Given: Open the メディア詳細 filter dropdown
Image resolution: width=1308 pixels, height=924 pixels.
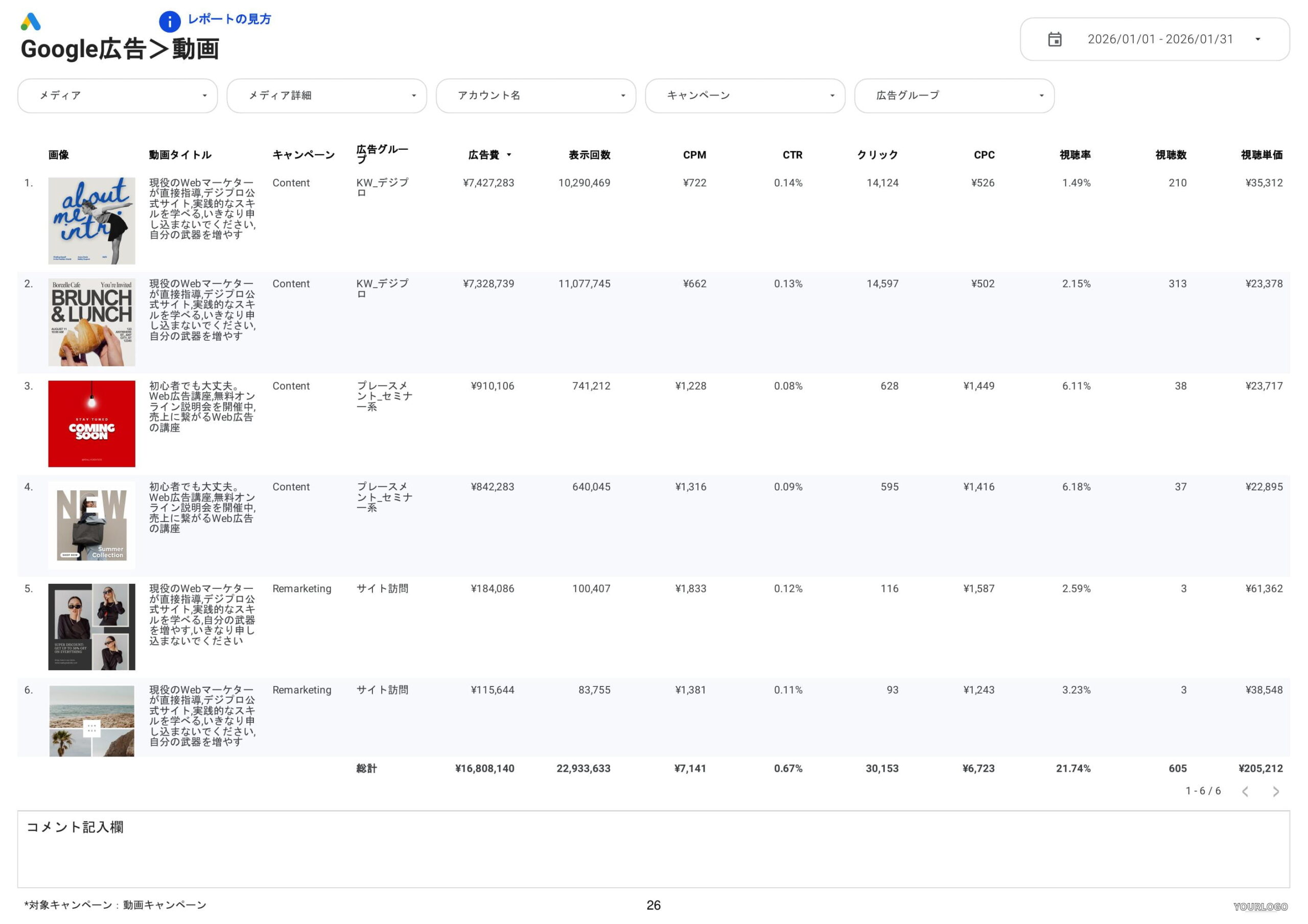Looking at the screenshot, I should pos(326,96).
